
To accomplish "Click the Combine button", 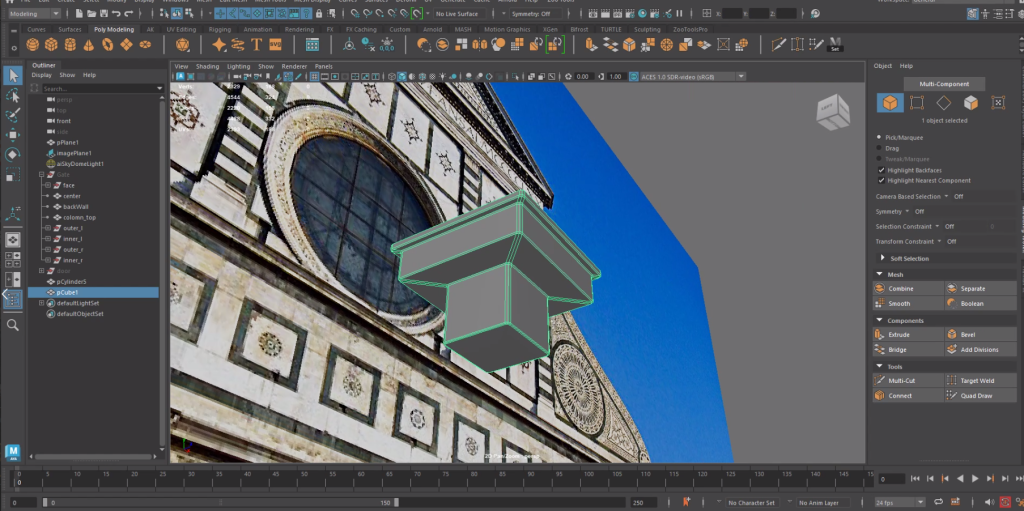I will click(x=908, y=288).
